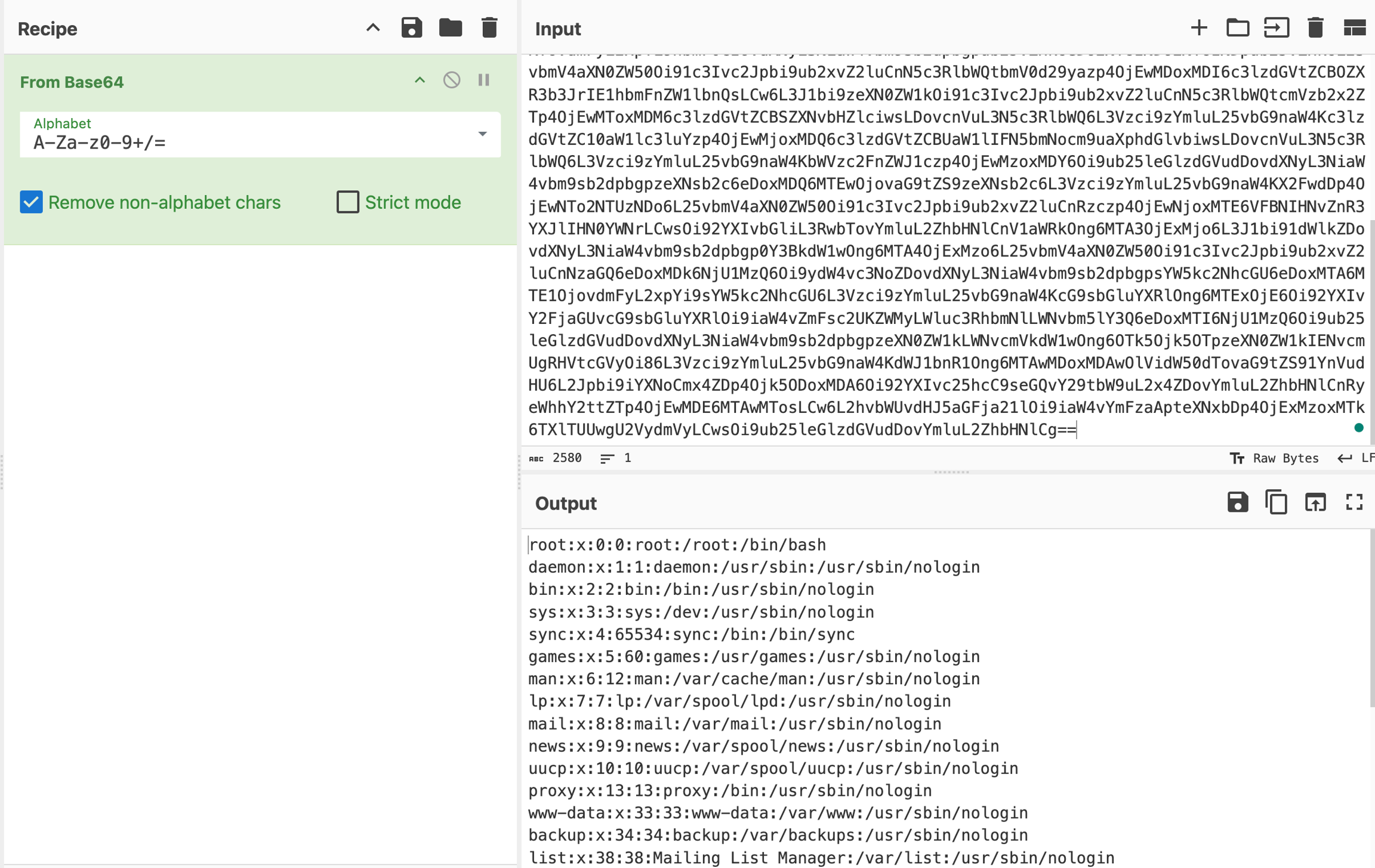Image resolution: width=1375 pixels, height=868 pixels.
Task: Open a file as input
Action: 1276,28
